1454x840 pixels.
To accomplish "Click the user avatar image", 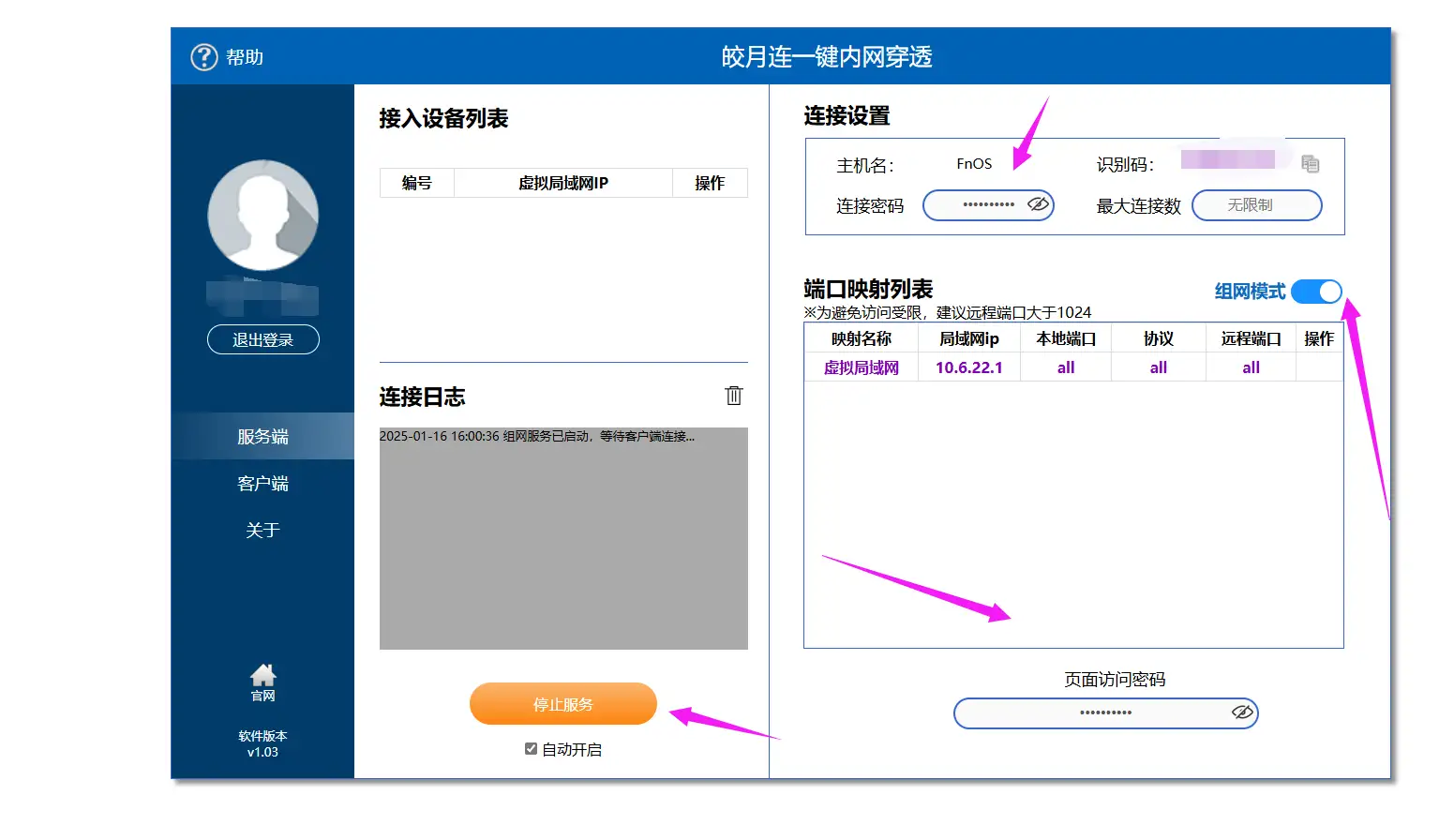I will click(262, 215).
